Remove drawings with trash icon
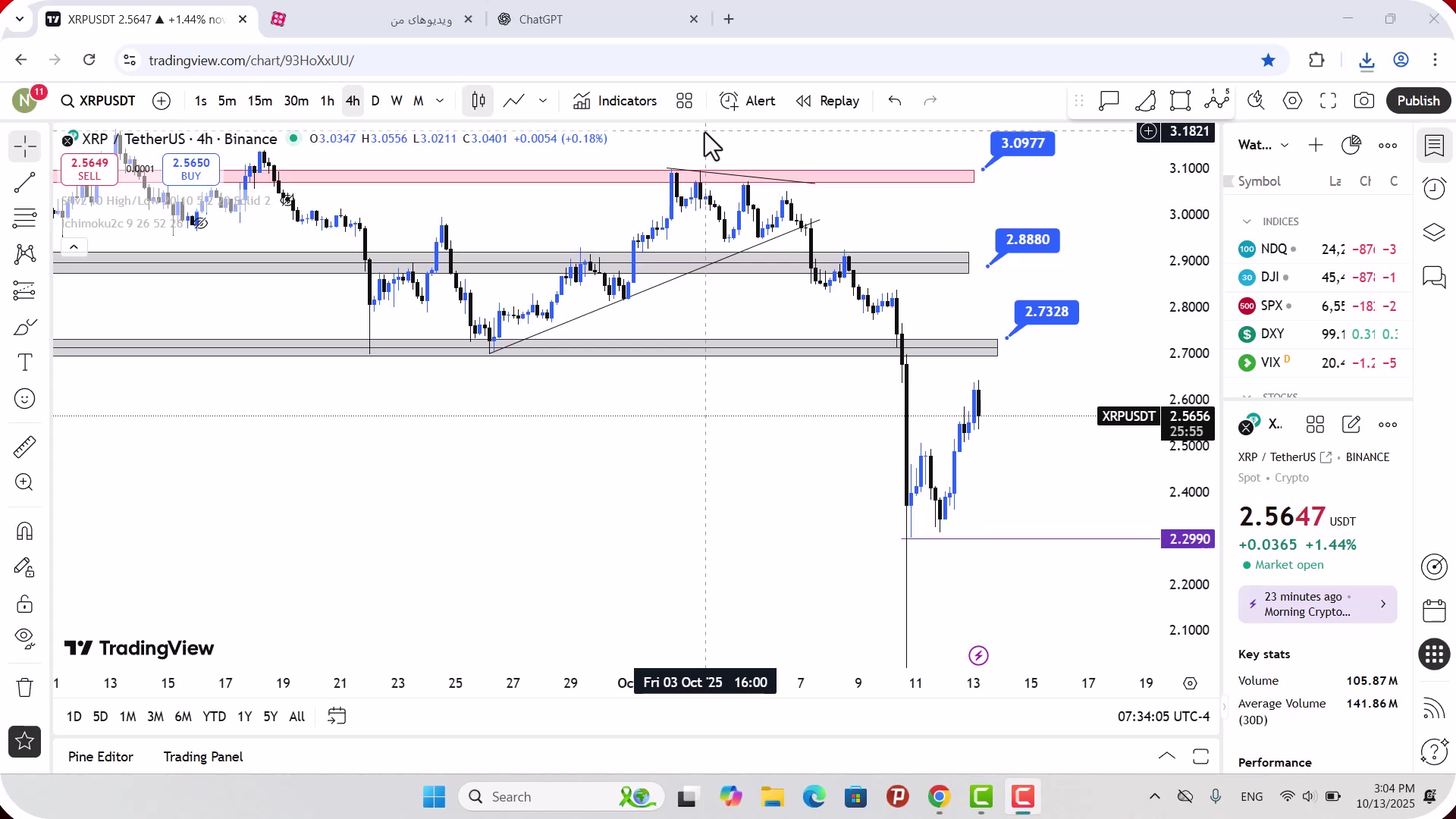Image resolution: width=1456 pixels, height=819 pixels. pyautogui.click(x=25, y=688)
